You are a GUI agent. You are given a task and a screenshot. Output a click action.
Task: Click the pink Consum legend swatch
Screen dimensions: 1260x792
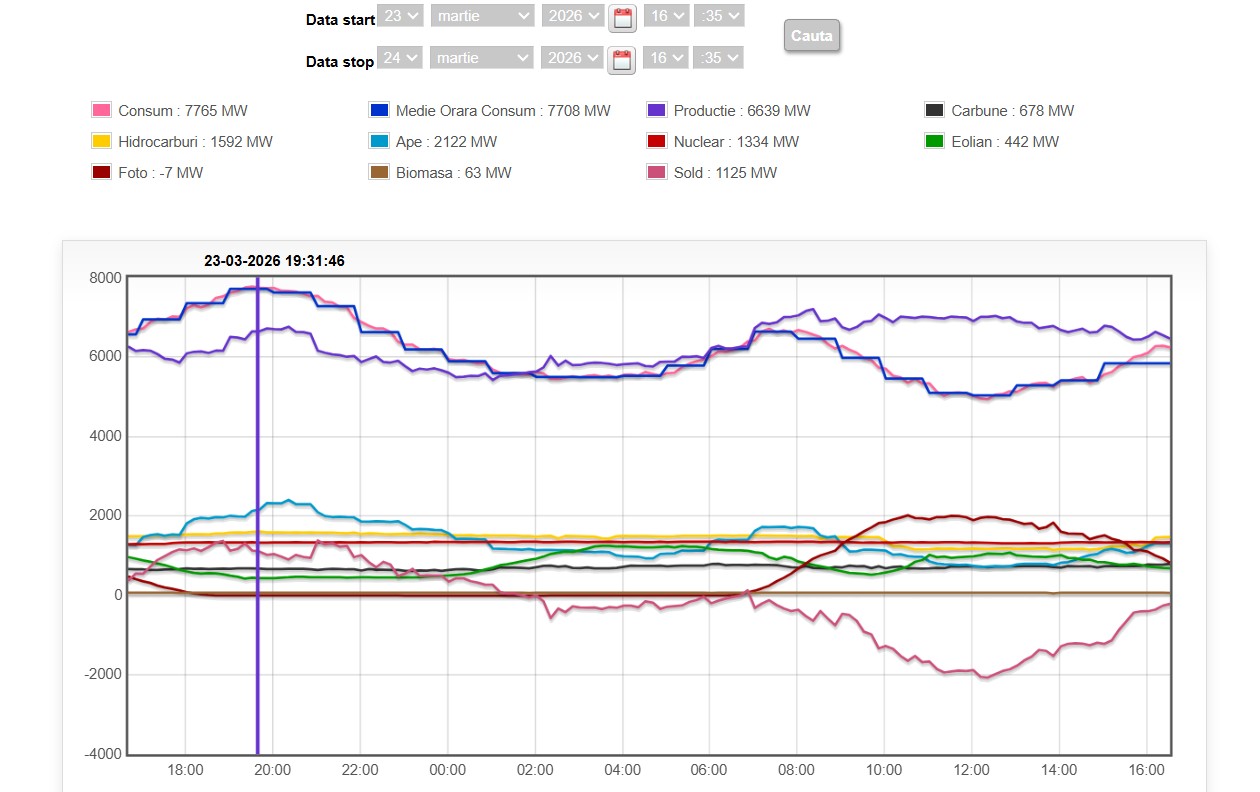coord(101,111)
